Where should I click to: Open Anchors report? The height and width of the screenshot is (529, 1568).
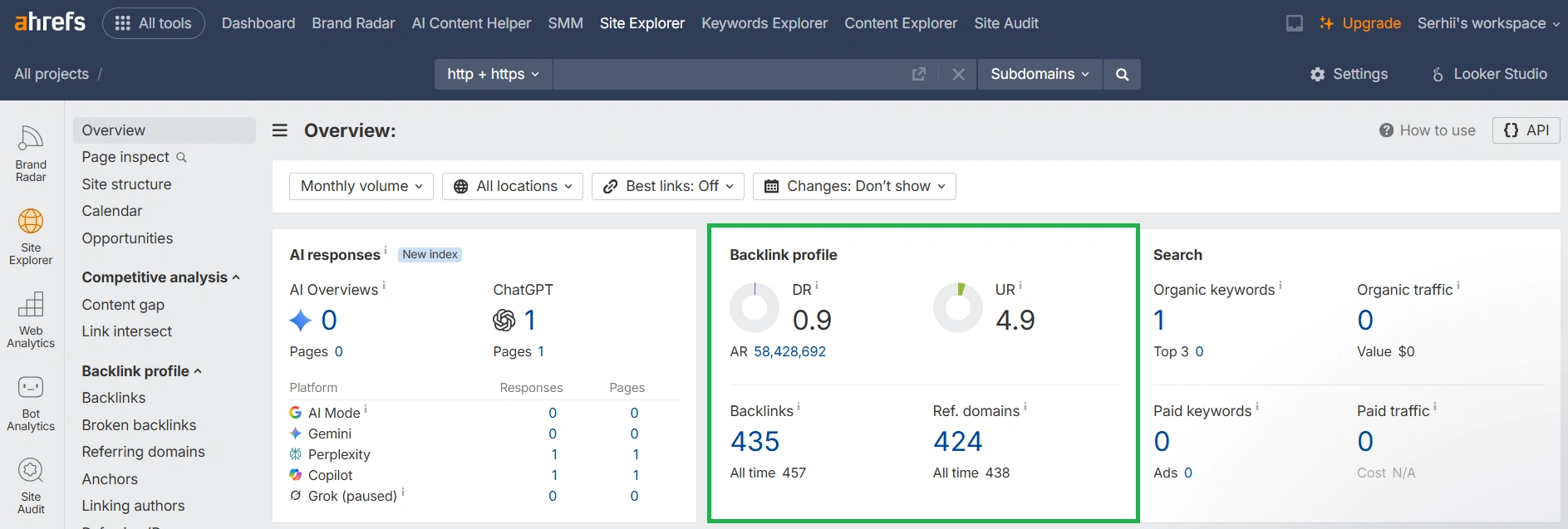[110, 479]
